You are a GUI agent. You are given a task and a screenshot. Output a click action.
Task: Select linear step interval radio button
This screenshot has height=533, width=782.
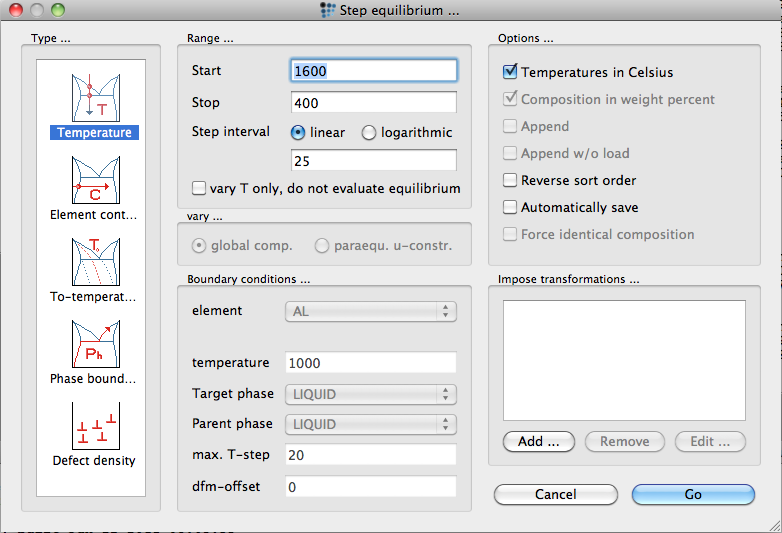tap(298, 133)
